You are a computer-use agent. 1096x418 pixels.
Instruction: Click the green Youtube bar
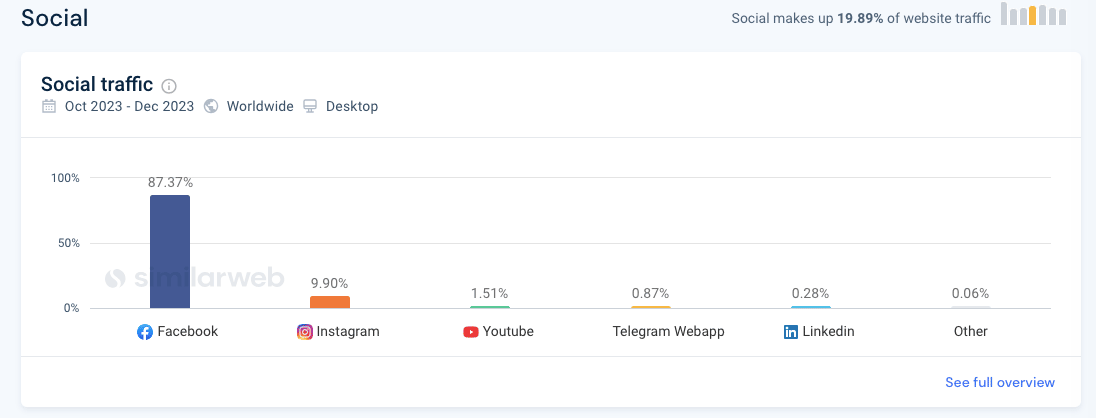click(x=490, y=307)
